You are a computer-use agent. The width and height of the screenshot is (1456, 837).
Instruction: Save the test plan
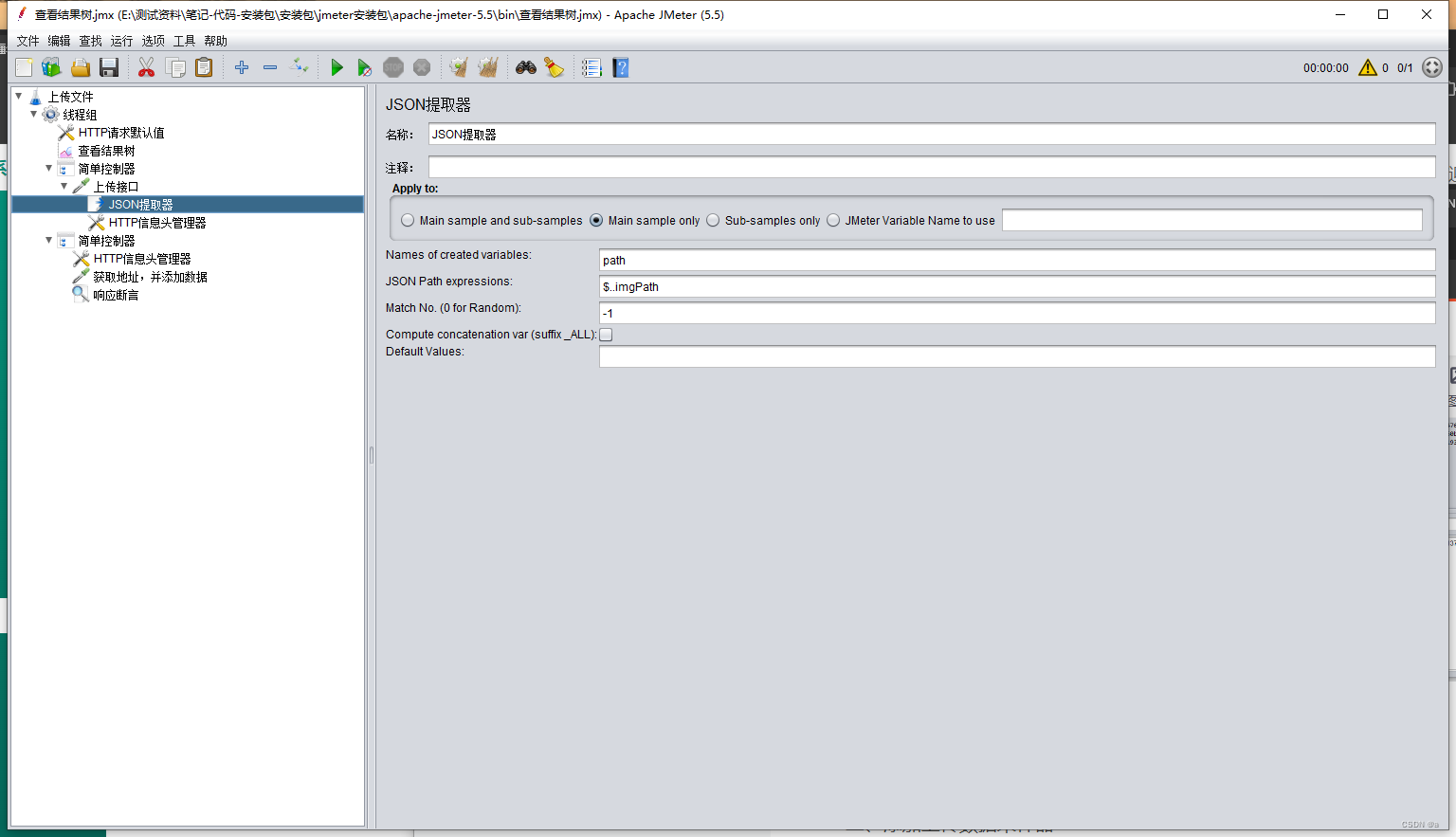click(108, 66)
